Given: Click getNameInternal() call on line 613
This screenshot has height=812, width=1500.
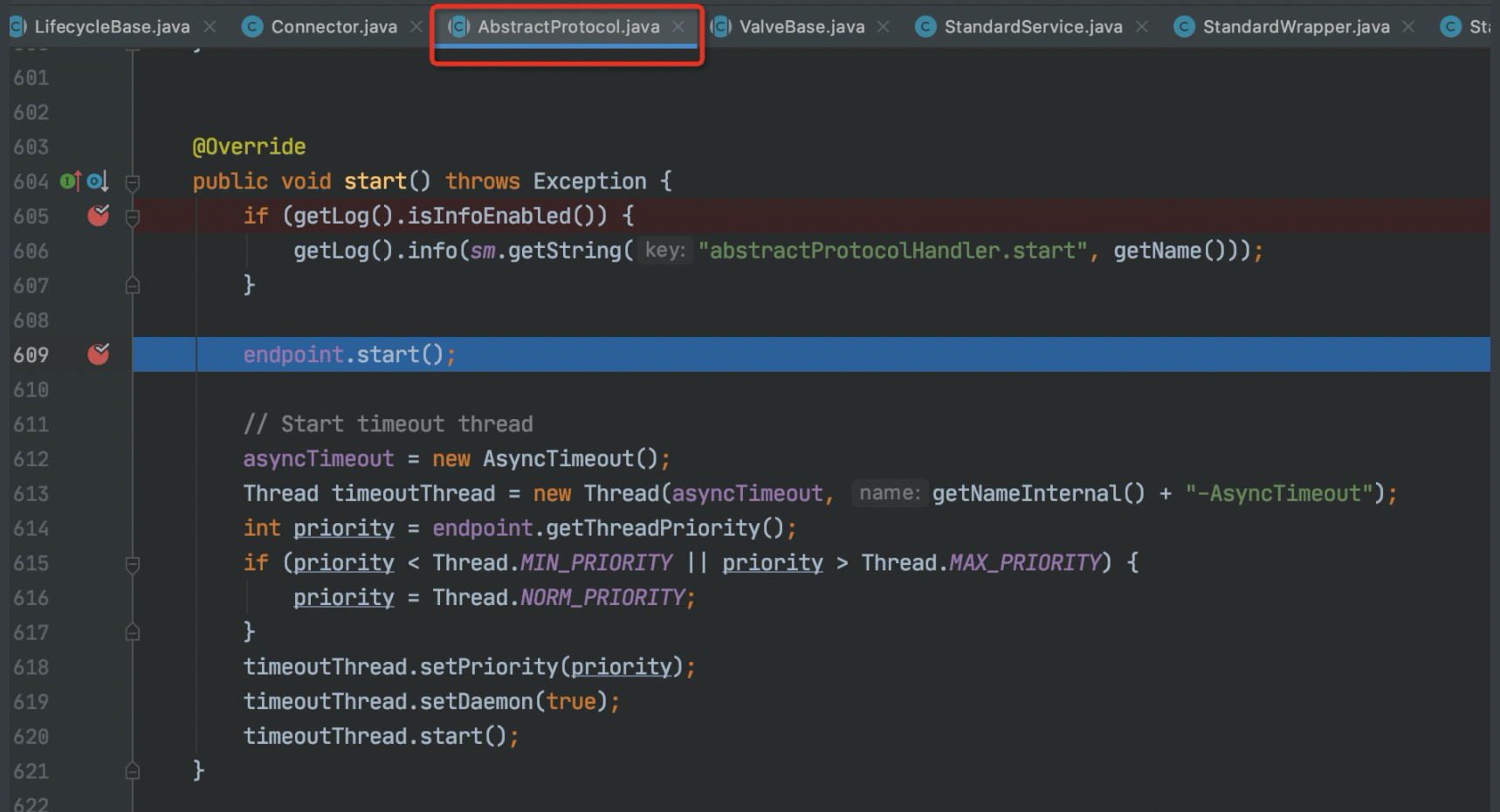Looking at the screenshot, I should click(x=1038, y=493).
